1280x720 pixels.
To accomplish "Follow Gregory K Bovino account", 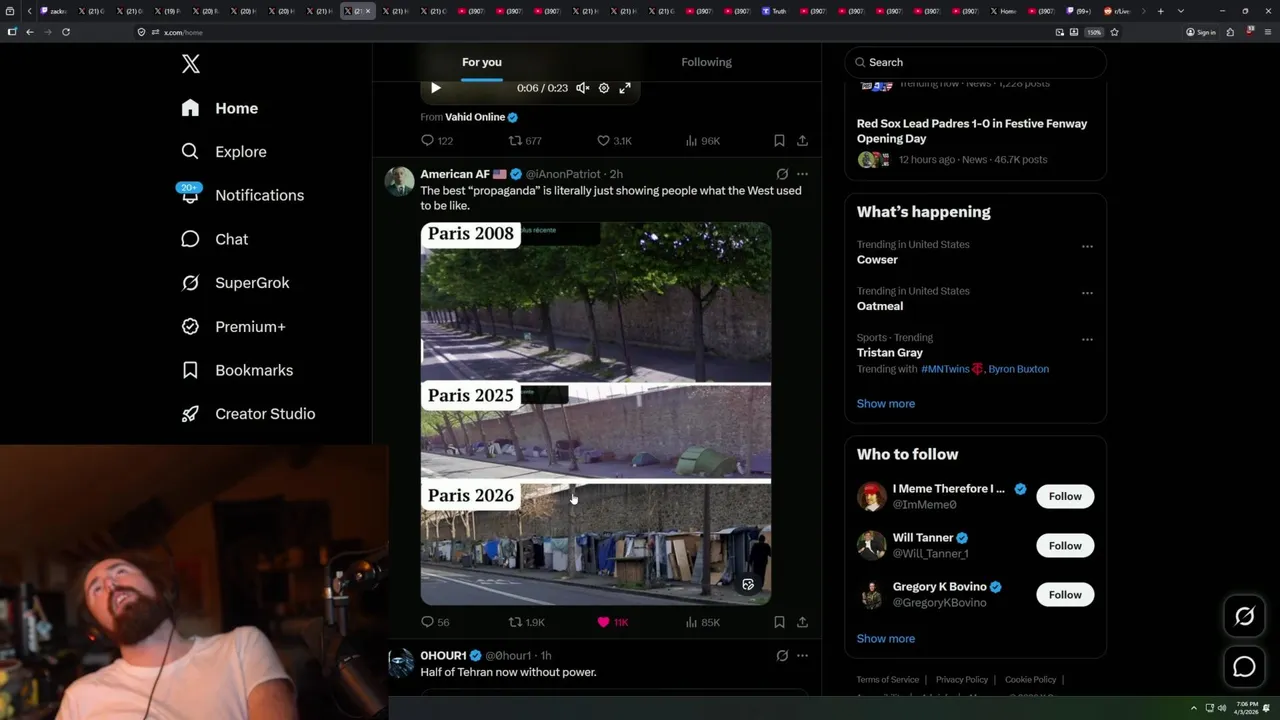I will pos(1065,594).
